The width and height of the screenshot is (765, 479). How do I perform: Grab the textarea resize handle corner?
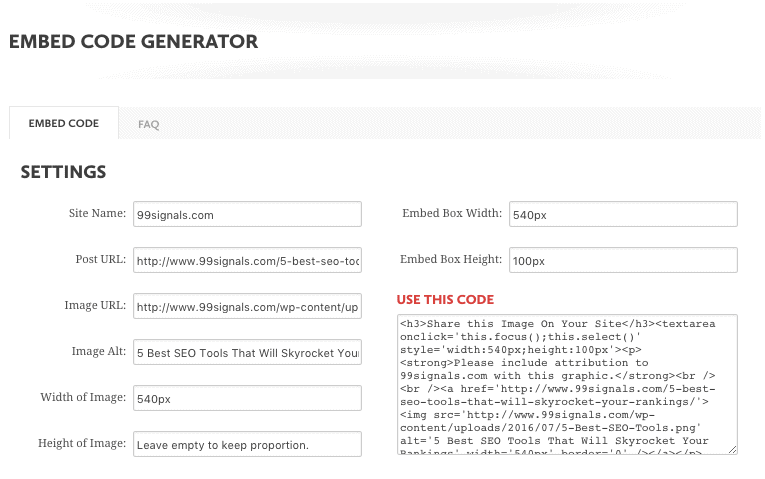pos(732,450)
